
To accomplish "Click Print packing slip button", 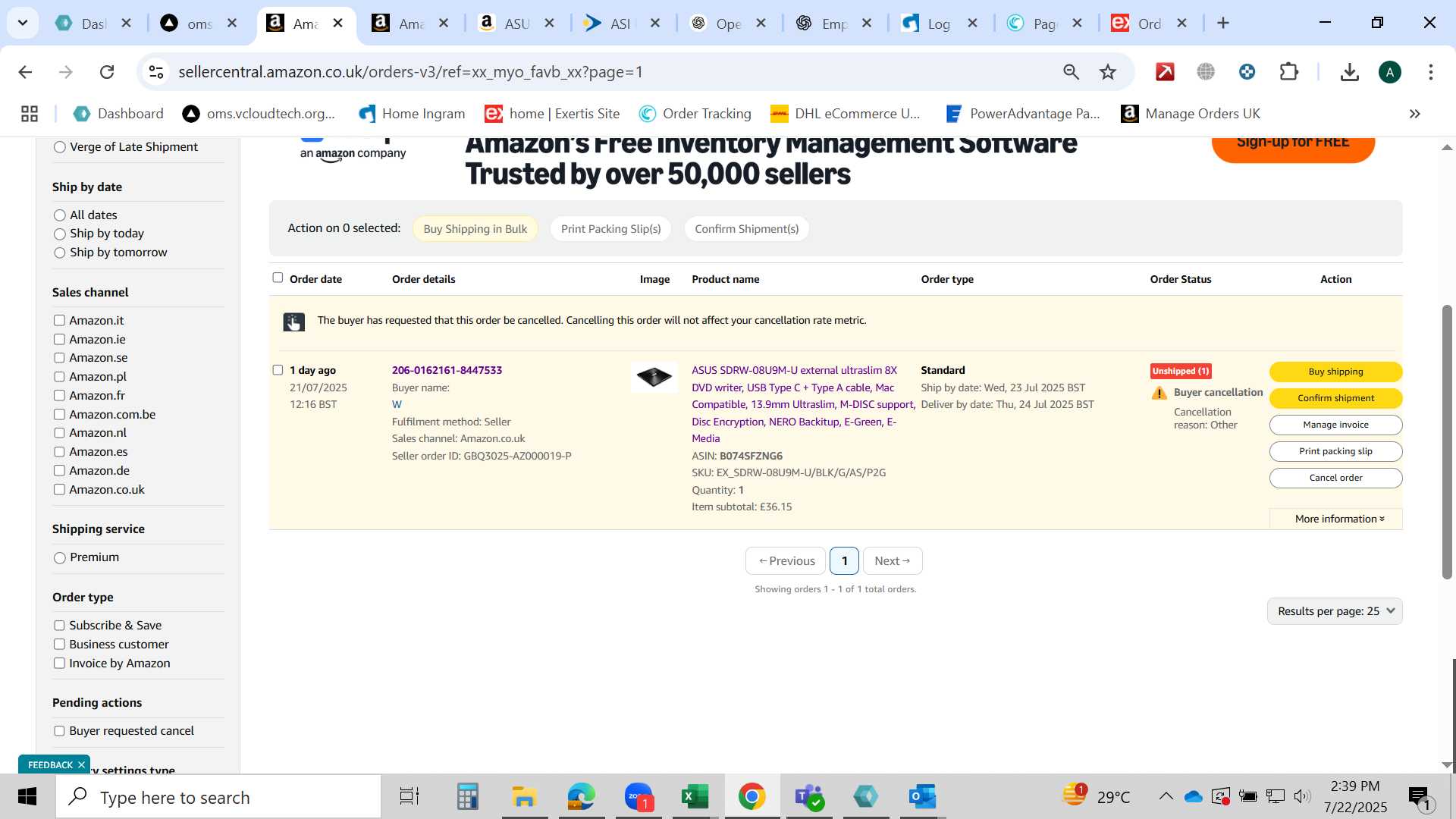I will (1335, 451).
